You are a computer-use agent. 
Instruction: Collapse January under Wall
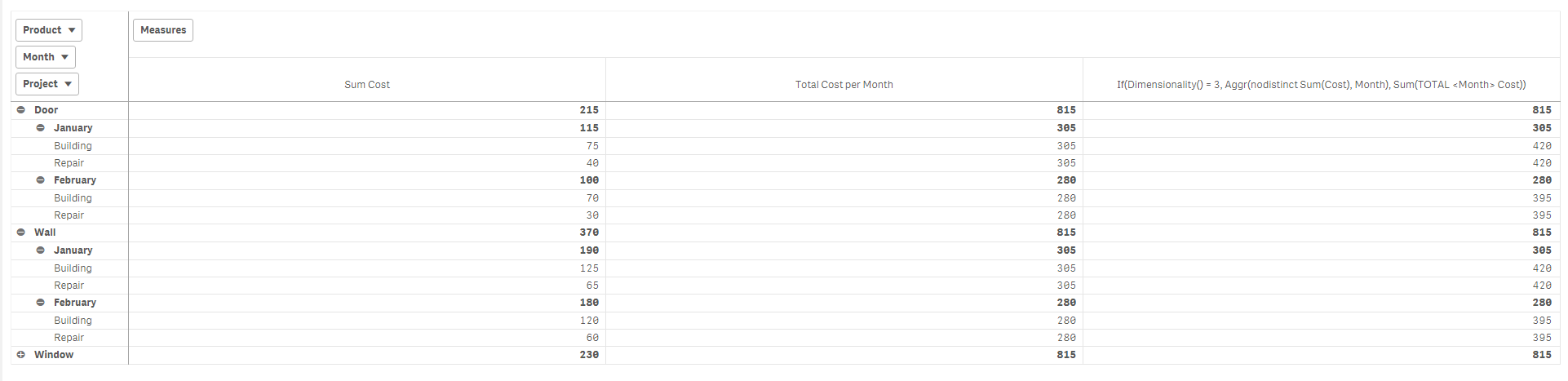pos(41,250)
